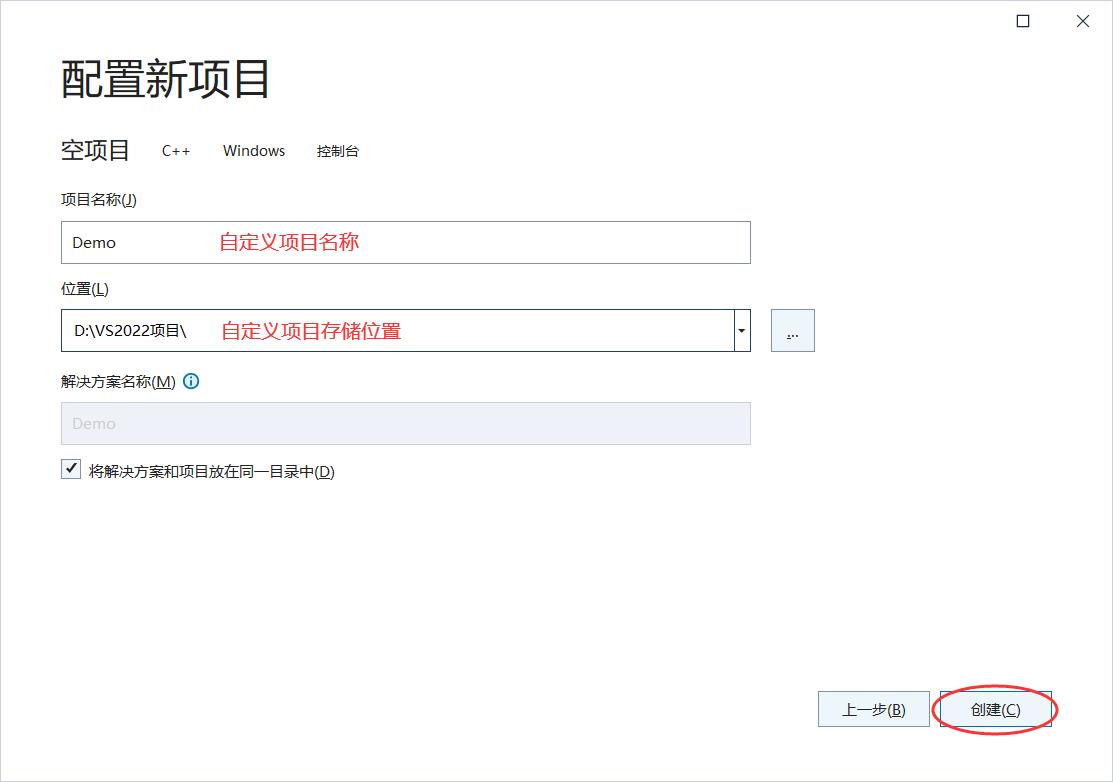Open the location history dropdown arrow
The height and width of the screenshot is (782, 1113).
point(741,330)
